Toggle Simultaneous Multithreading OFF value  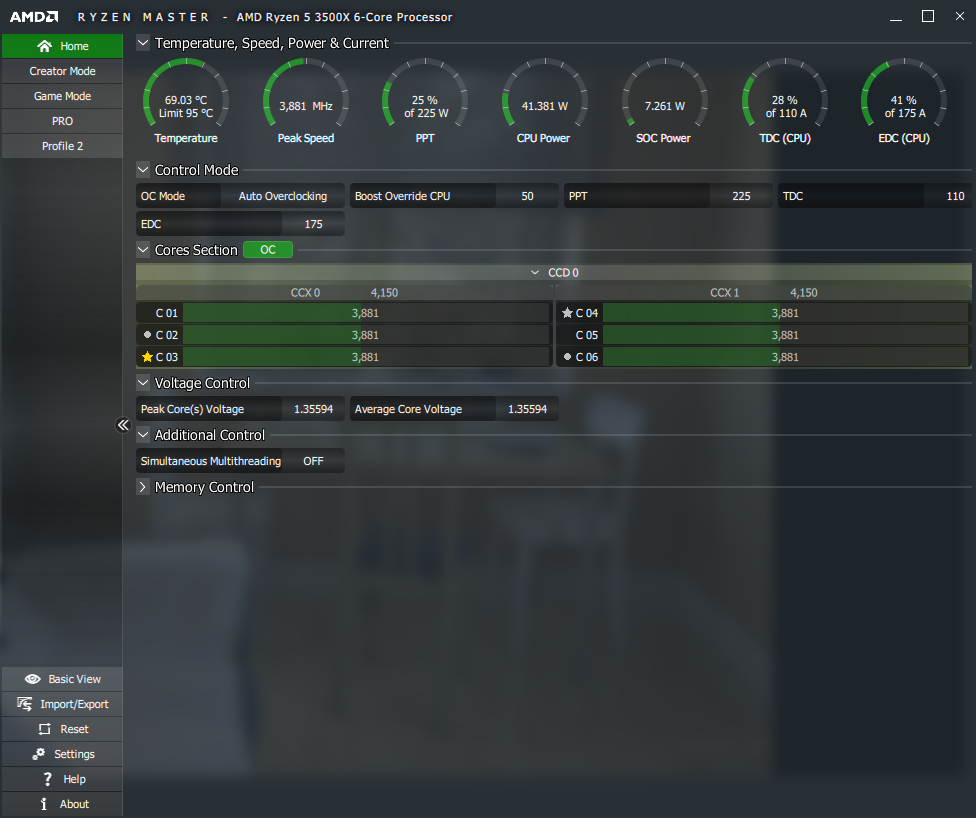[x=313, y=461]
